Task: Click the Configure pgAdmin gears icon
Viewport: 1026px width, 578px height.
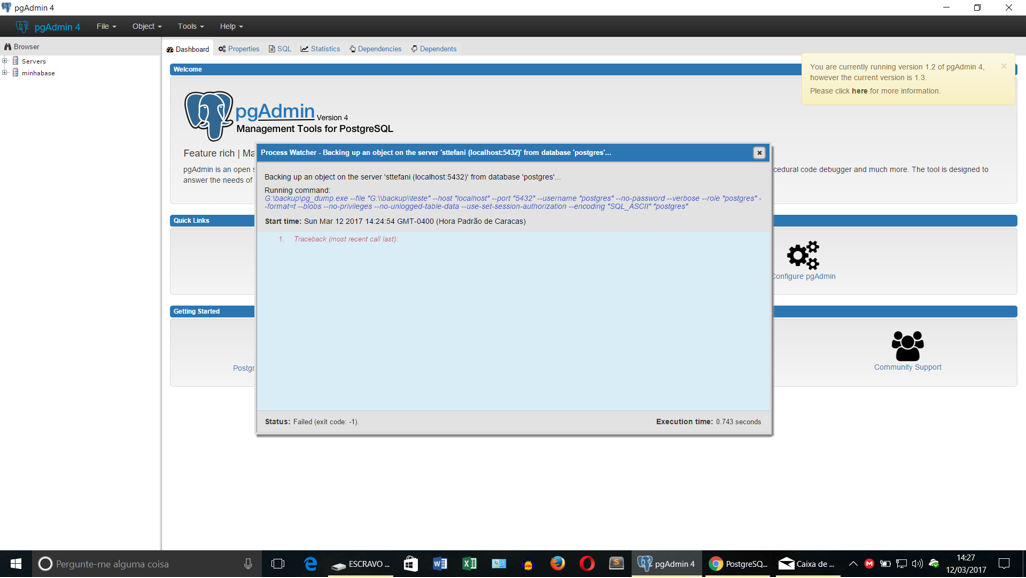Action: [803, 255]
